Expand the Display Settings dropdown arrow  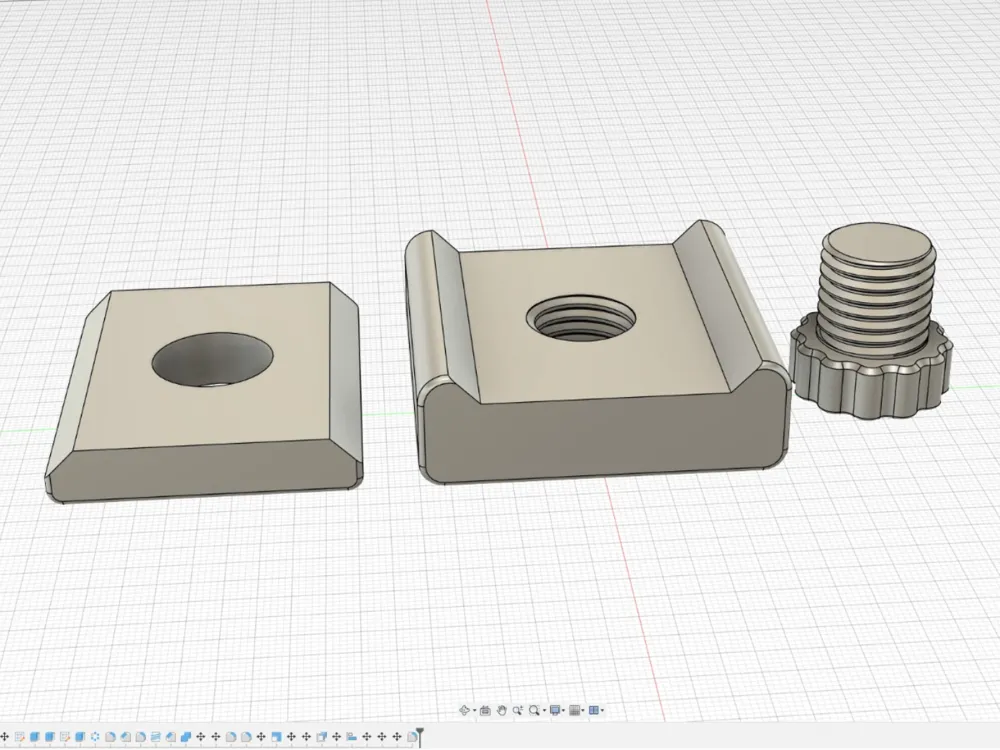tap(563, 710)
